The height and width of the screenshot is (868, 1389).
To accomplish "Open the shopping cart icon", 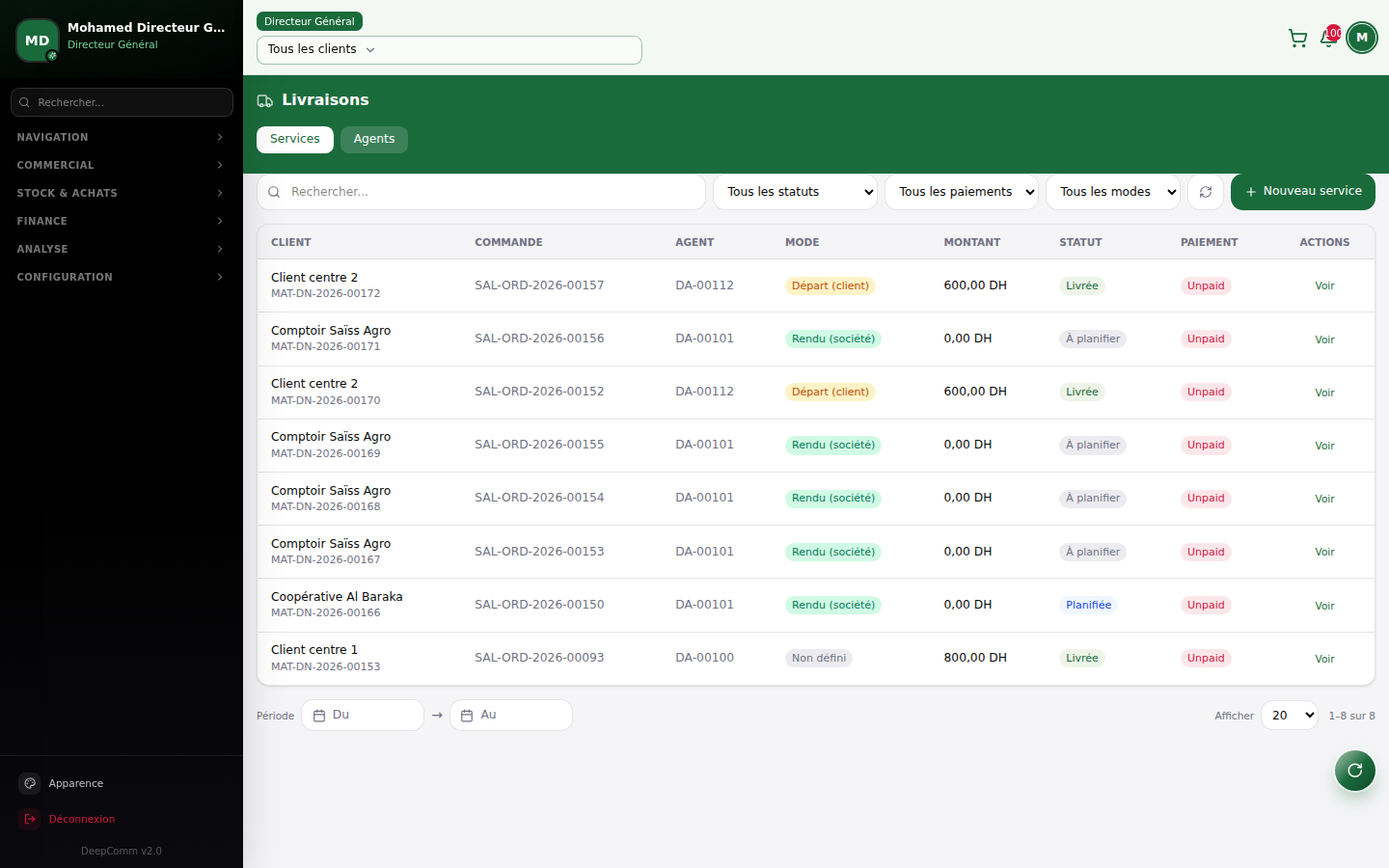I will click(1297, 39).
